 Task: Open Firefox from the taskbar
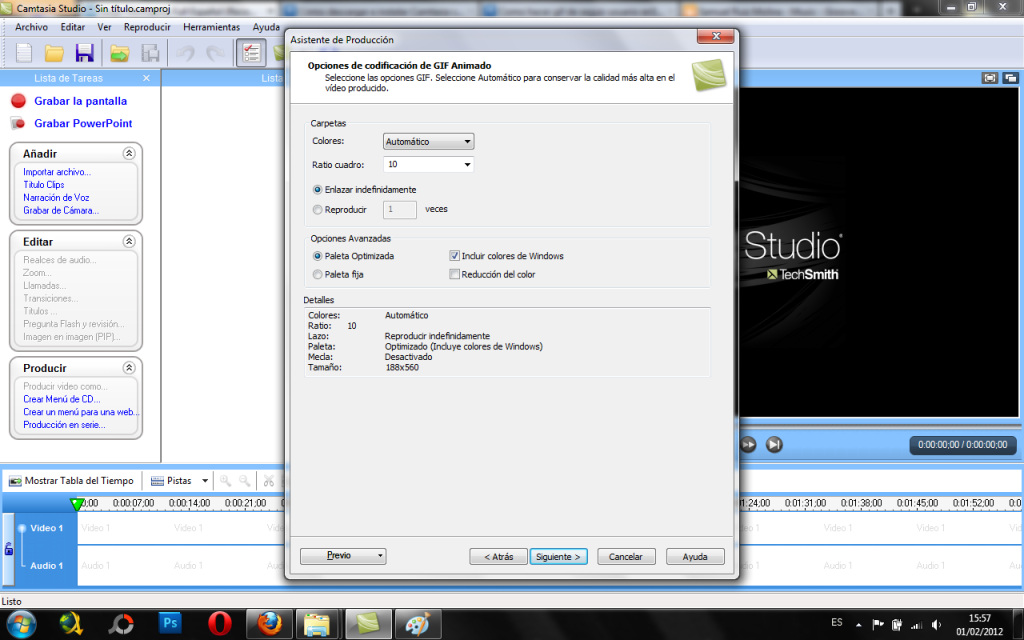point(269,624)
